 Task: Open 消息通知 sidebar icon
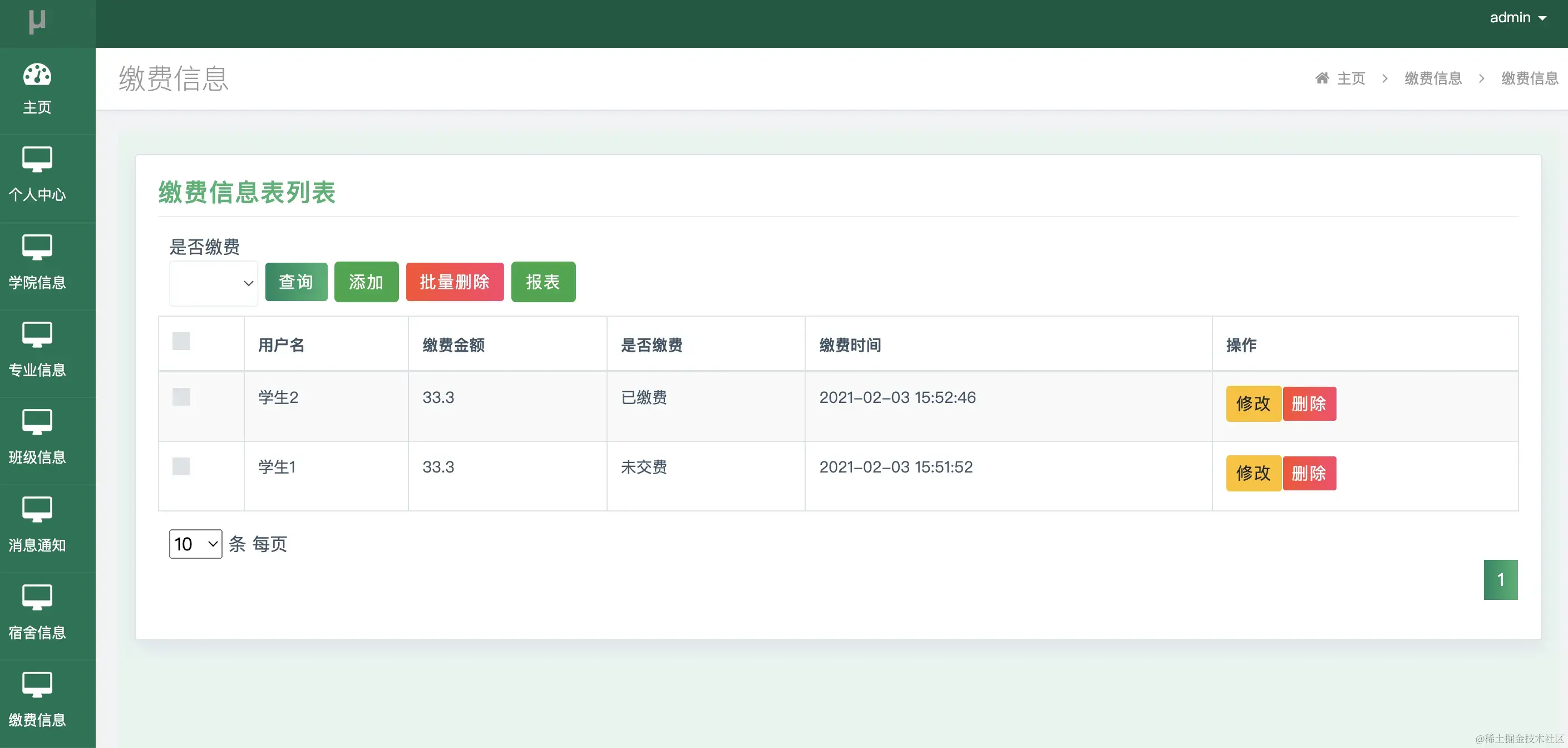pyautogui.click(x=37, y=510)
